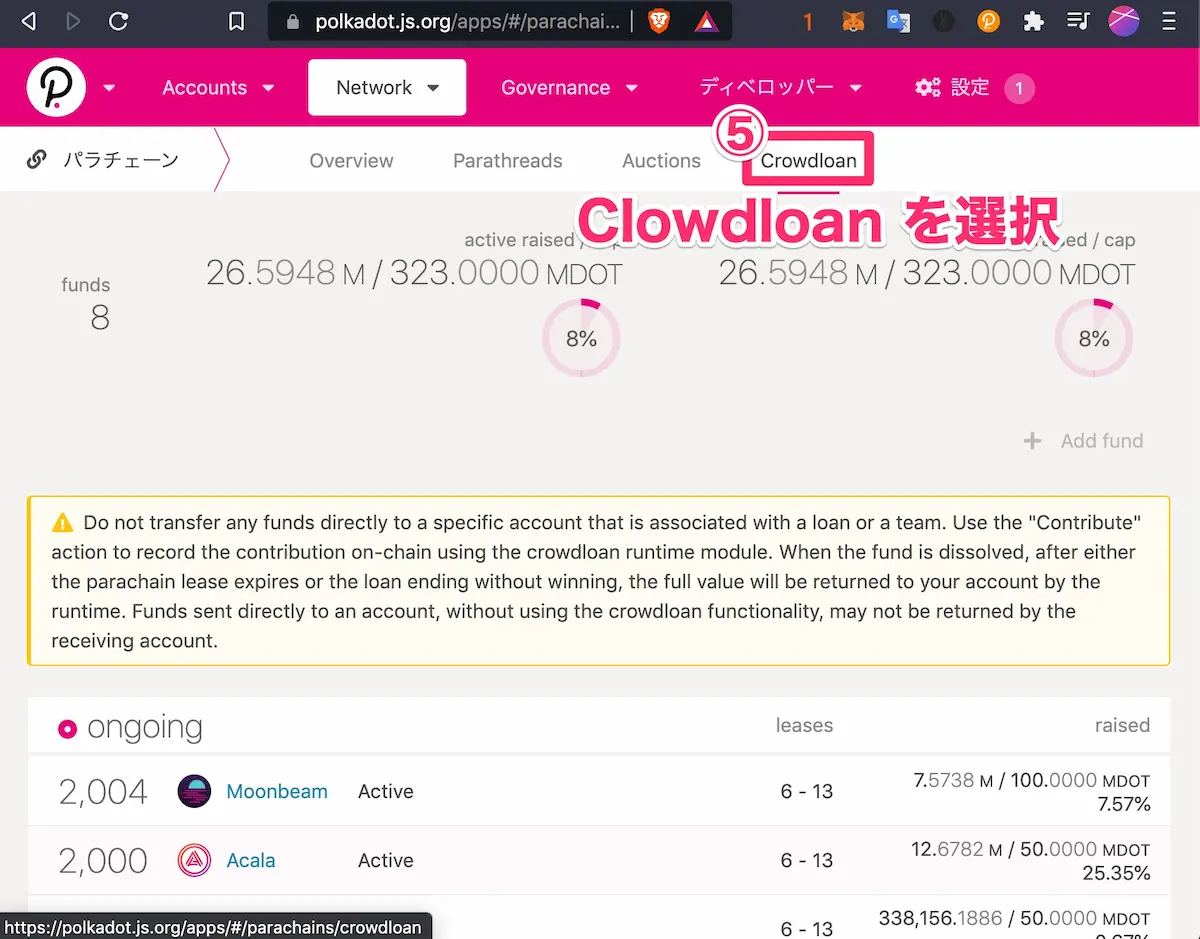Open the Brave Shields lion icon
1200x939 pixels.
pos(659,21)
